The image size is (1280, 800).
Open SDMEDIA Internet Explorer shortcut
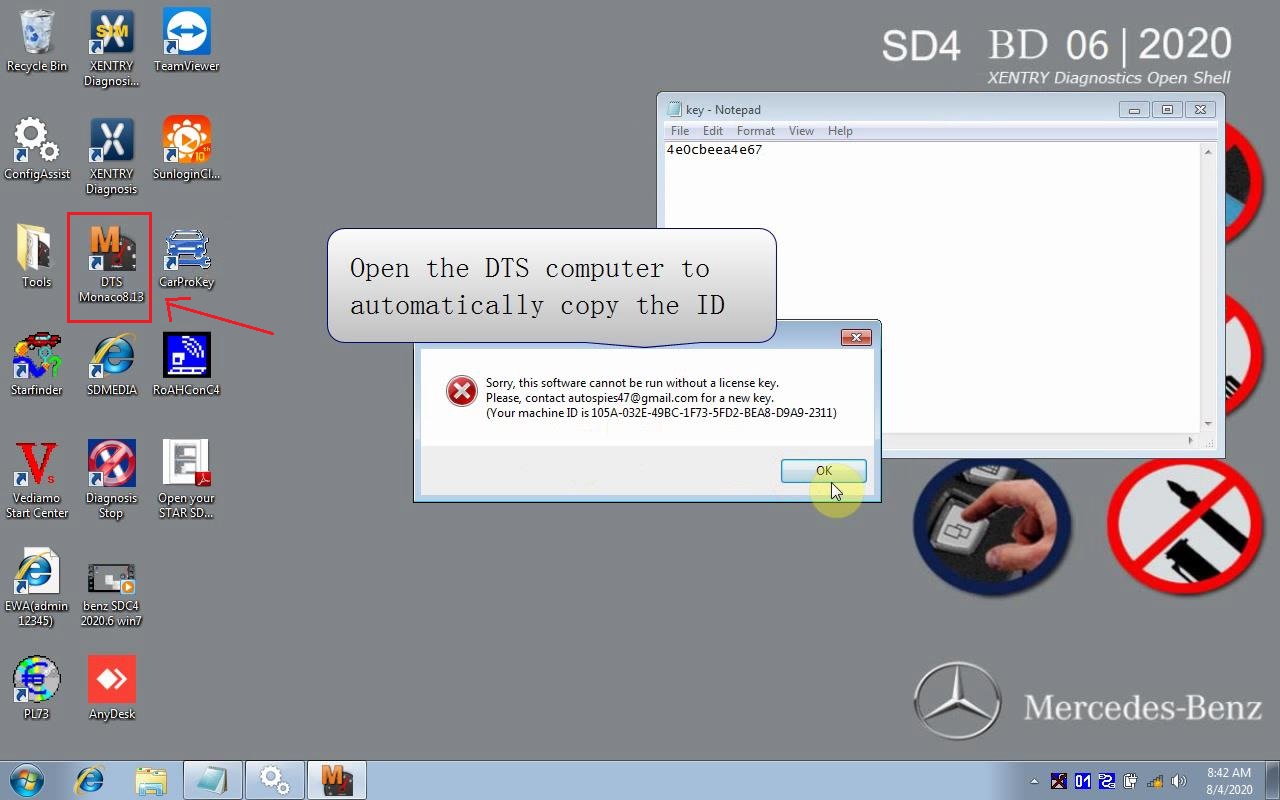pos(111,366)
